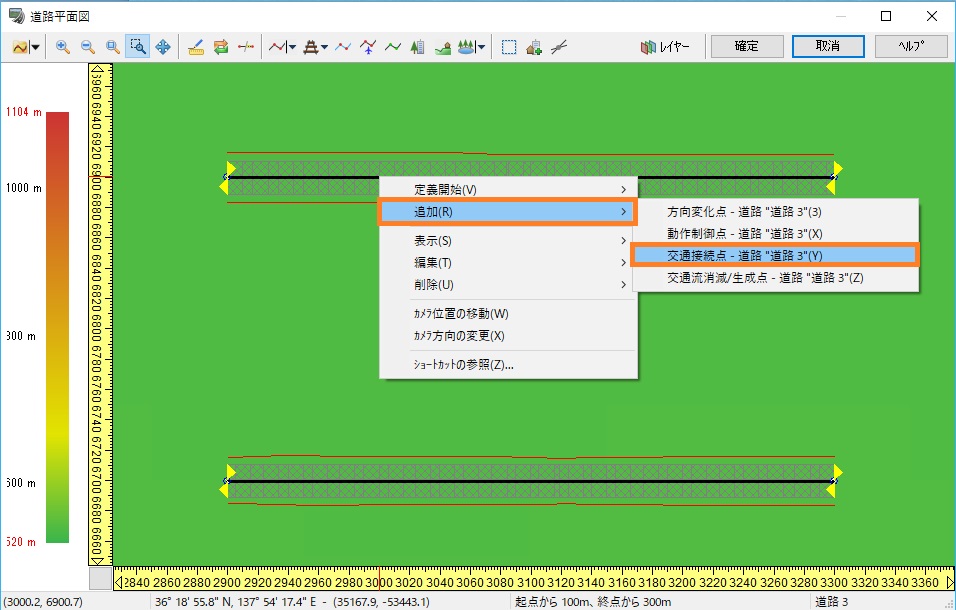This screenshot has width=956, height=610.
Task: Open the 追加(R) context menu item
Action: (507, 212)
